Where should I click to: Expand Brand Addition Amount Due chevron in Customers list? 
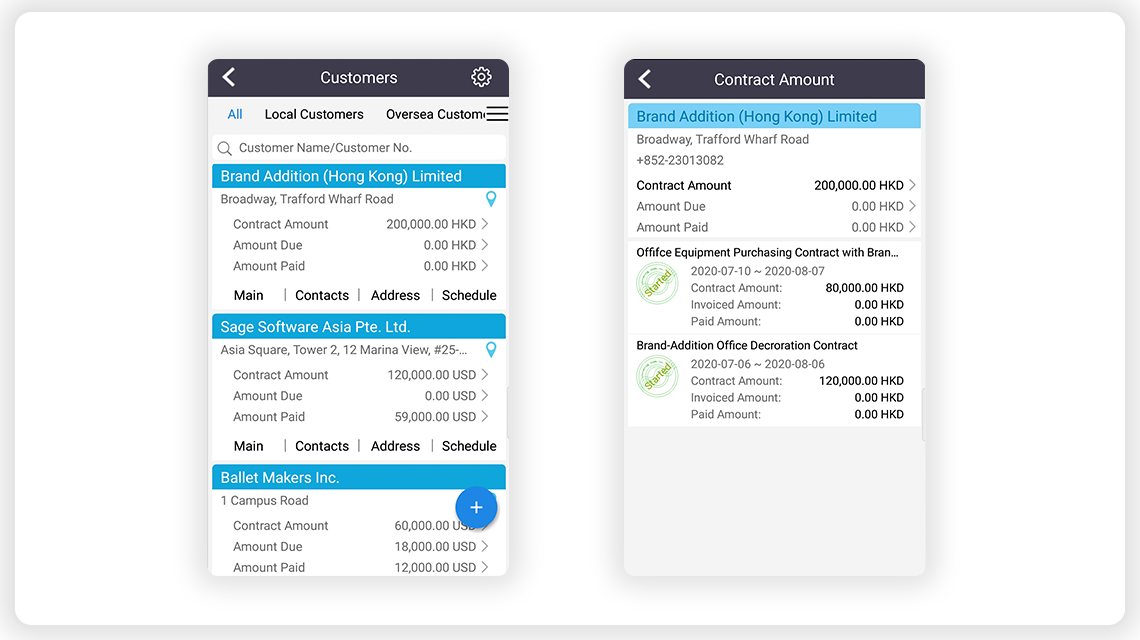click(485, 245)
